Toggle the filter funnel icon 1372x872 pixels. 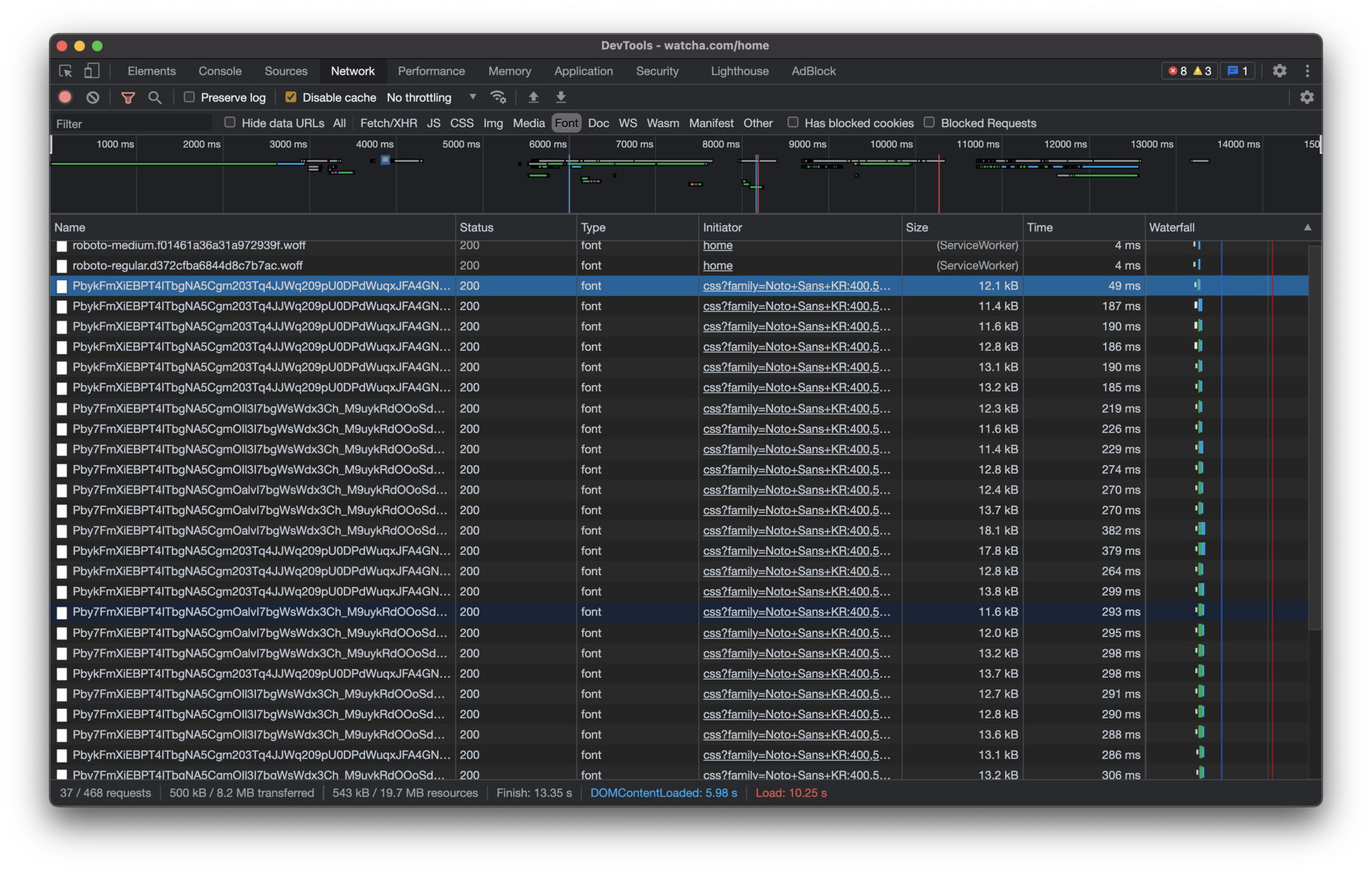coord(128,98)
